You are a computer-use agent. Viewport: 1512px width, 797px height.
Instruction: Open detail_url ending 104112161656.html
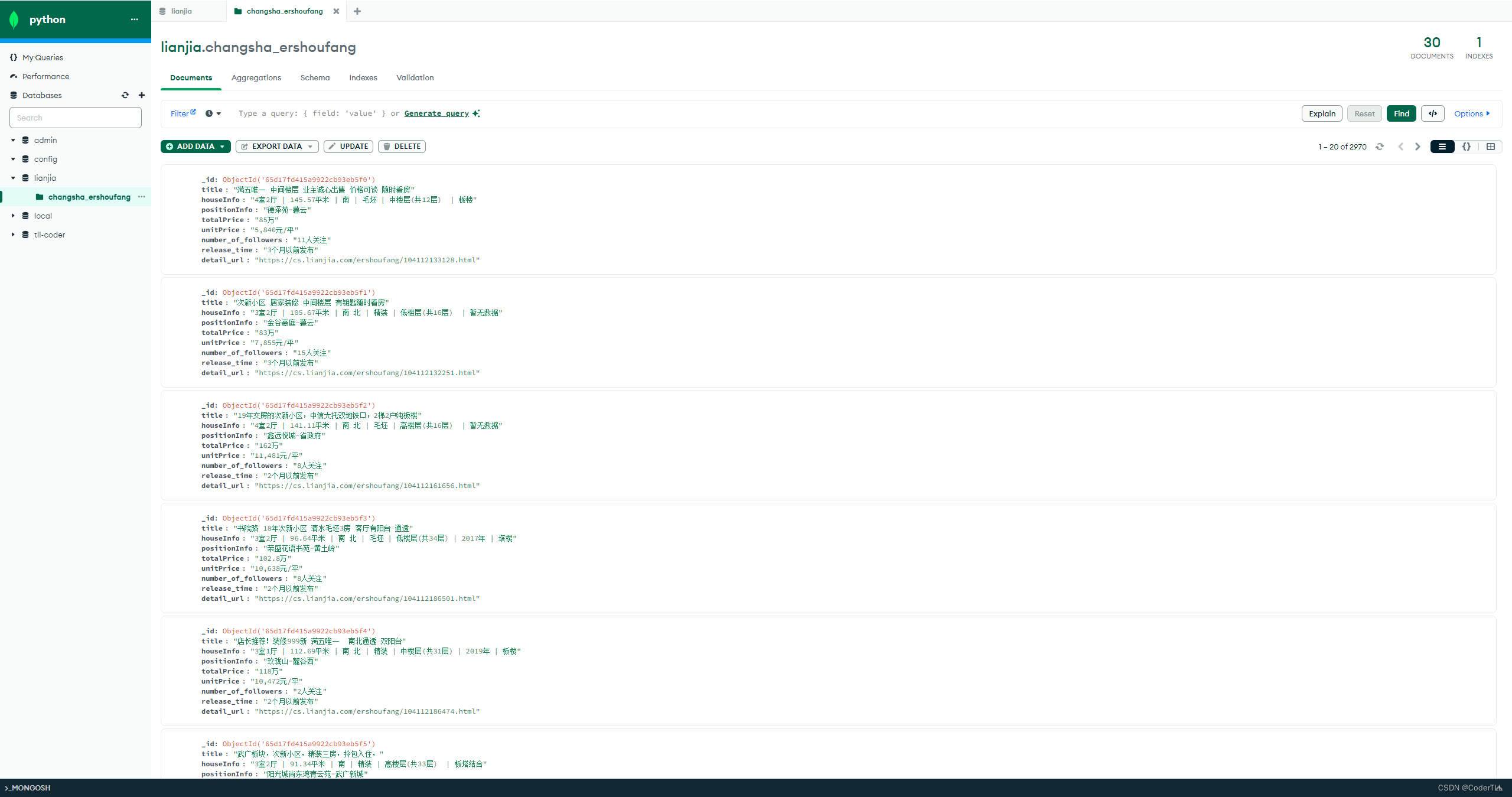tap(367, 486)
